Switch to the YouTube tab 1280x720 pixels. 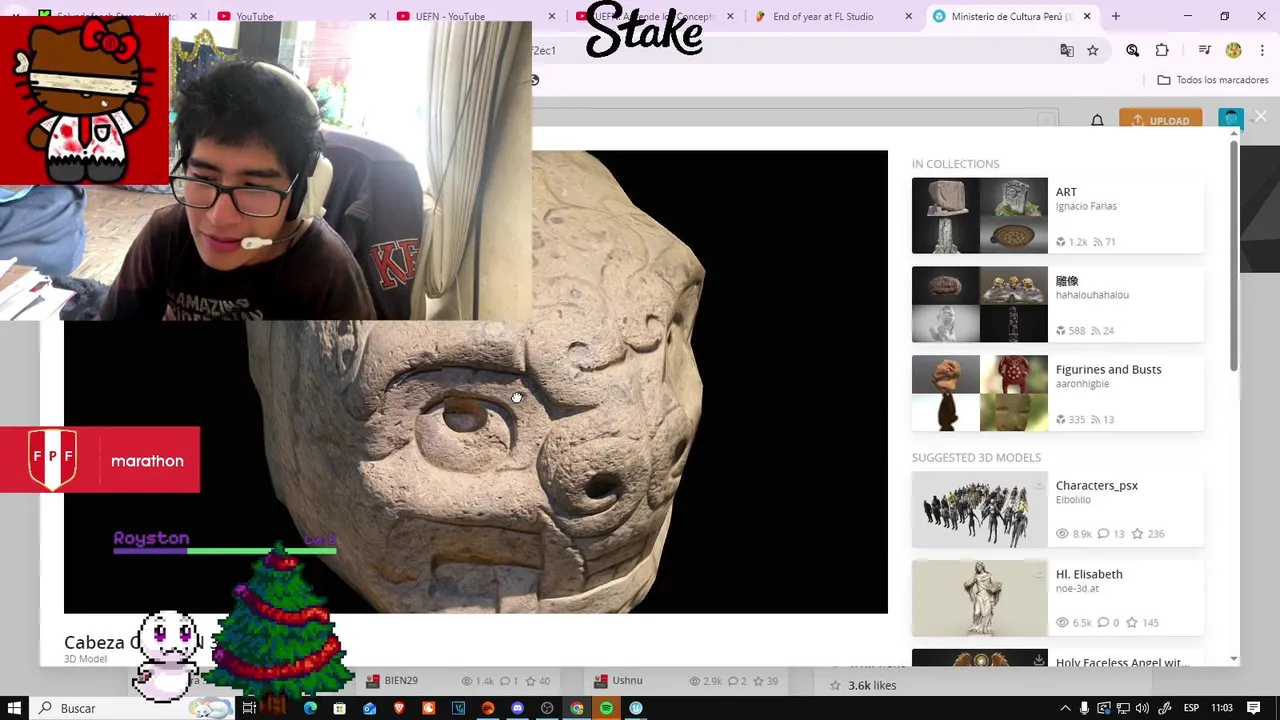tap(254, 16)
